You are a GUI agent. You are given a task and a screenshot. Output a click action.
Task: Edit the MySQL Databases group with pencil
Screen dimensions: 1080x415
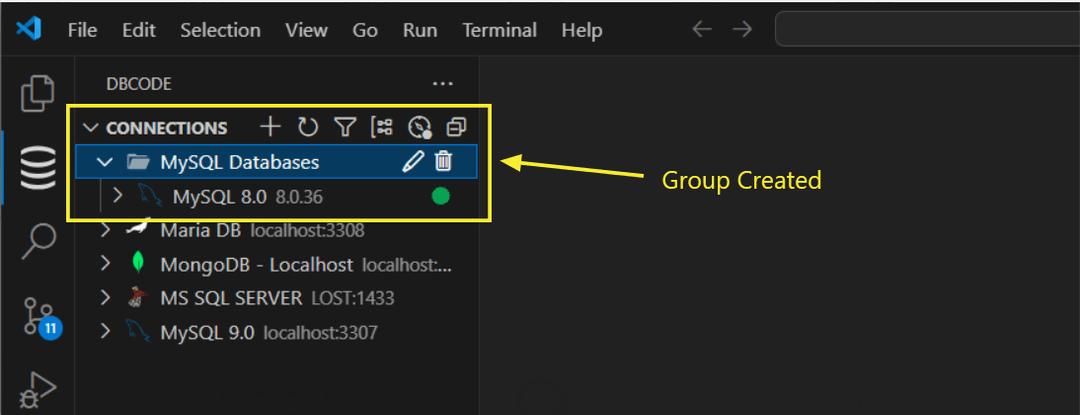[412, 162]
